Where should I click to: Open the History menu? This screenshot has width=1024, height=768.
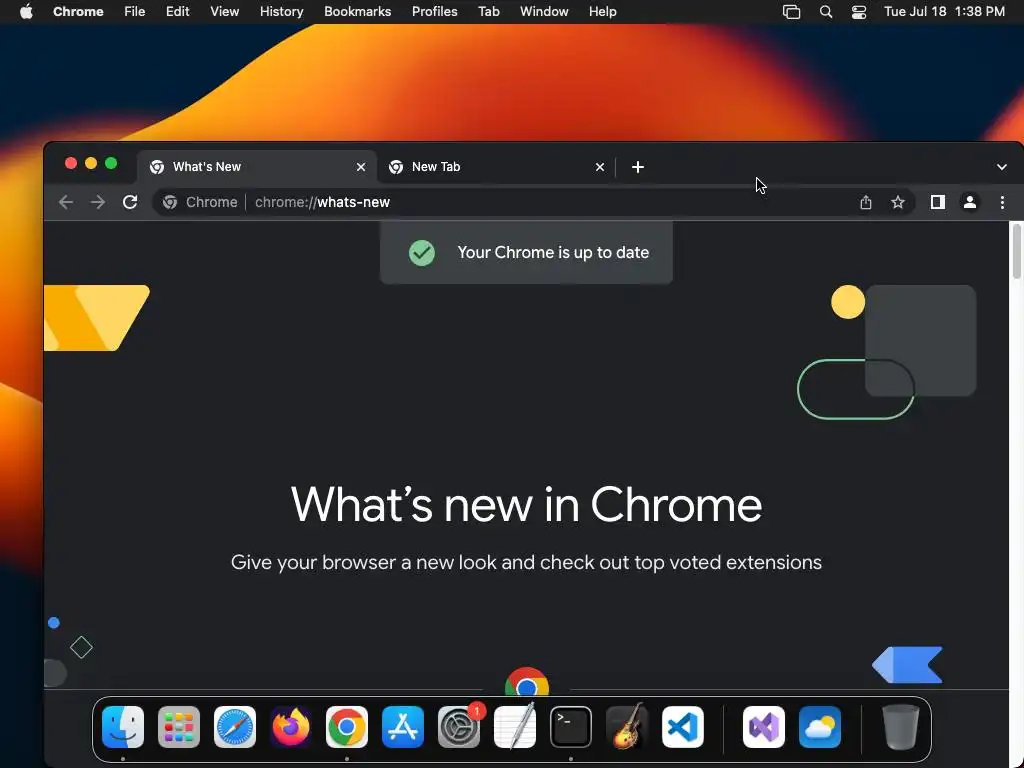tap(281, 12)
